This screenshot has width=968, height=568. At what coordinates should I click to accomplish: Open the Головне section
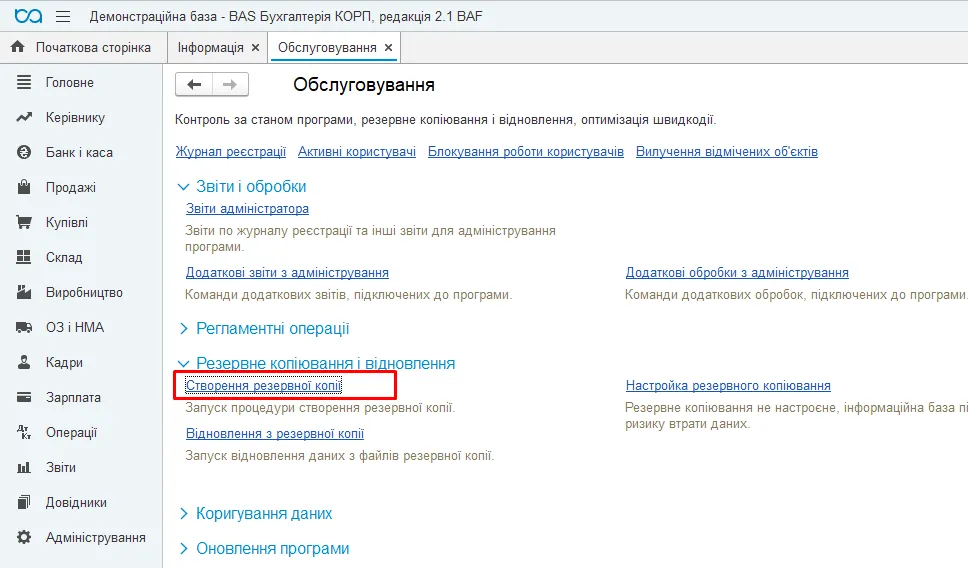[x=70, y=82]
